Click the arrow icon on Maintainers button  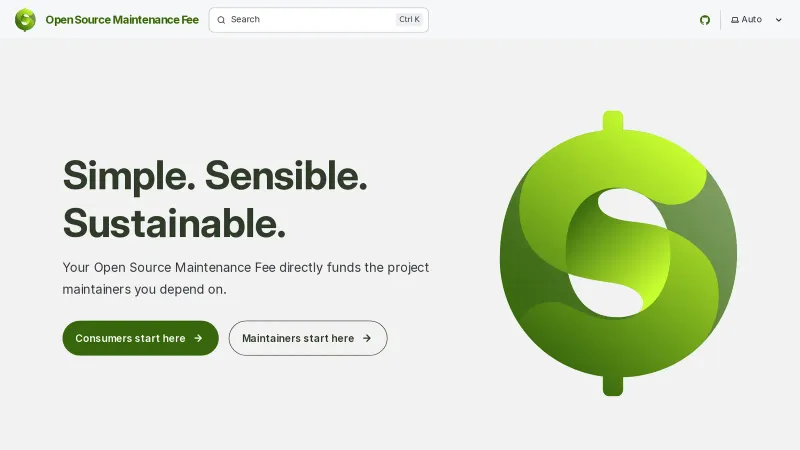click(x=367, y=338)
